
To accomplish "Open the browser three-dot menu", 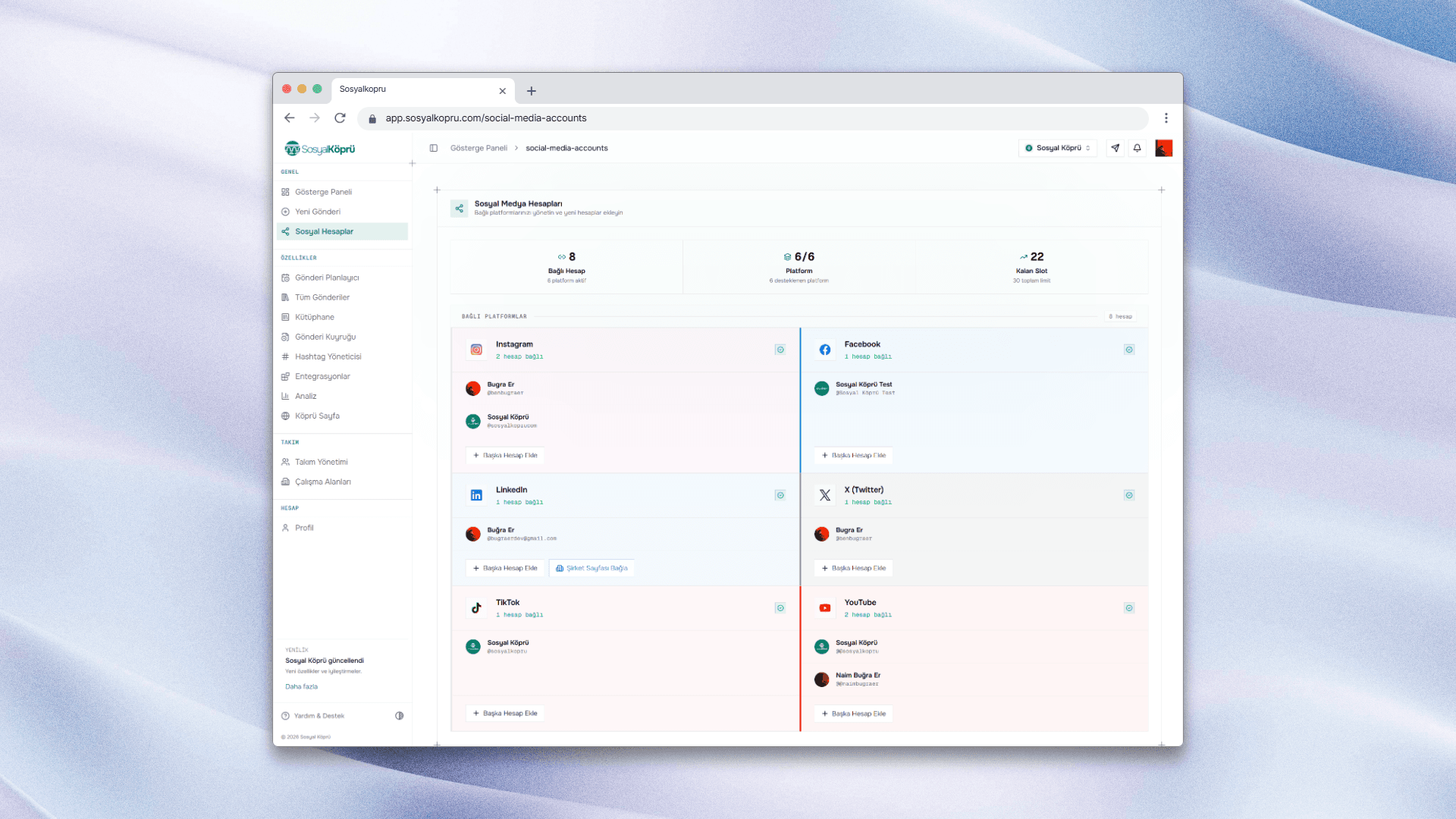I will tap(1166, 118).
